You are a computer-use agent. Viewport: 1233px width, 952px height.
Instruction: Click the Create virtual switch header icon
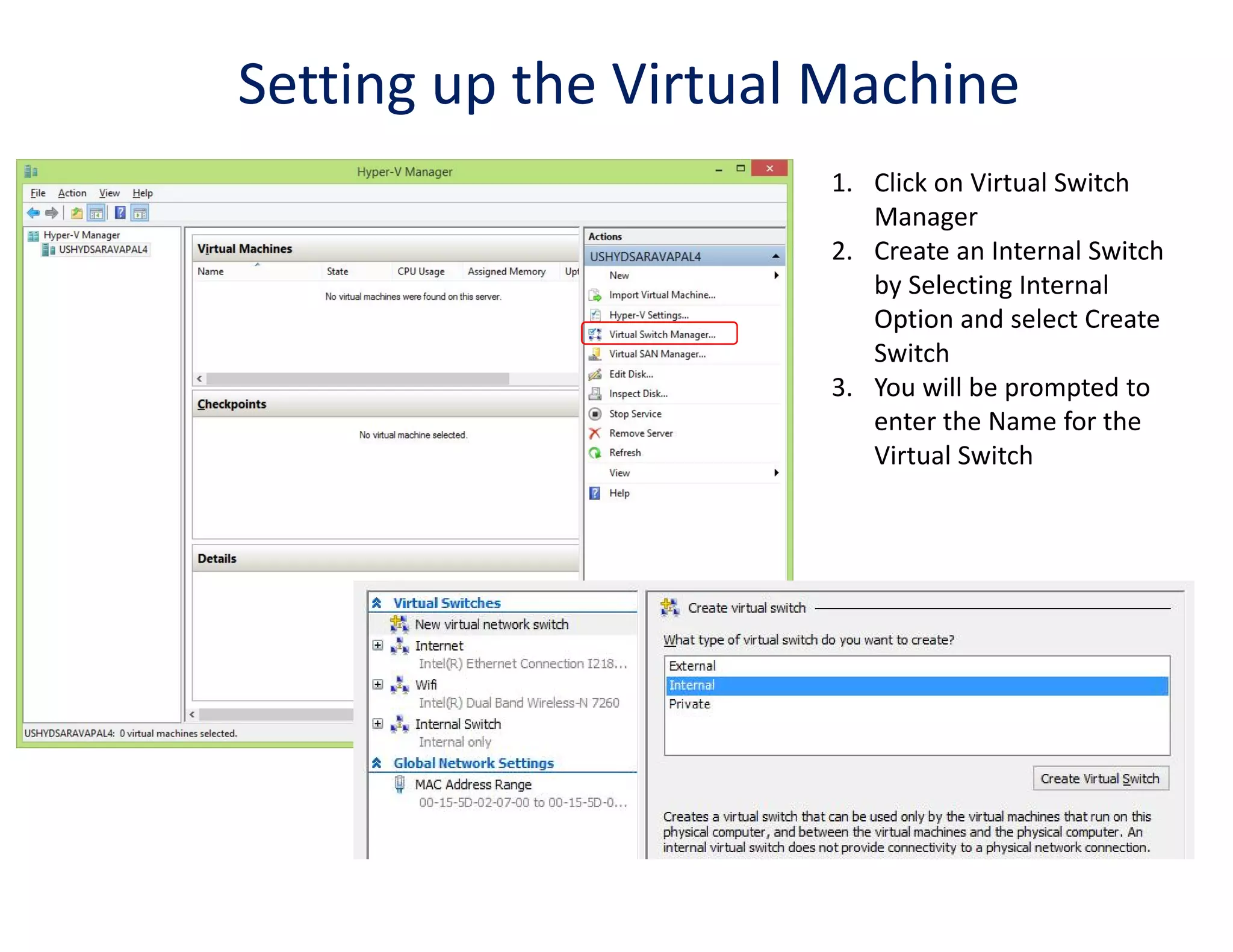click(669, 607)
